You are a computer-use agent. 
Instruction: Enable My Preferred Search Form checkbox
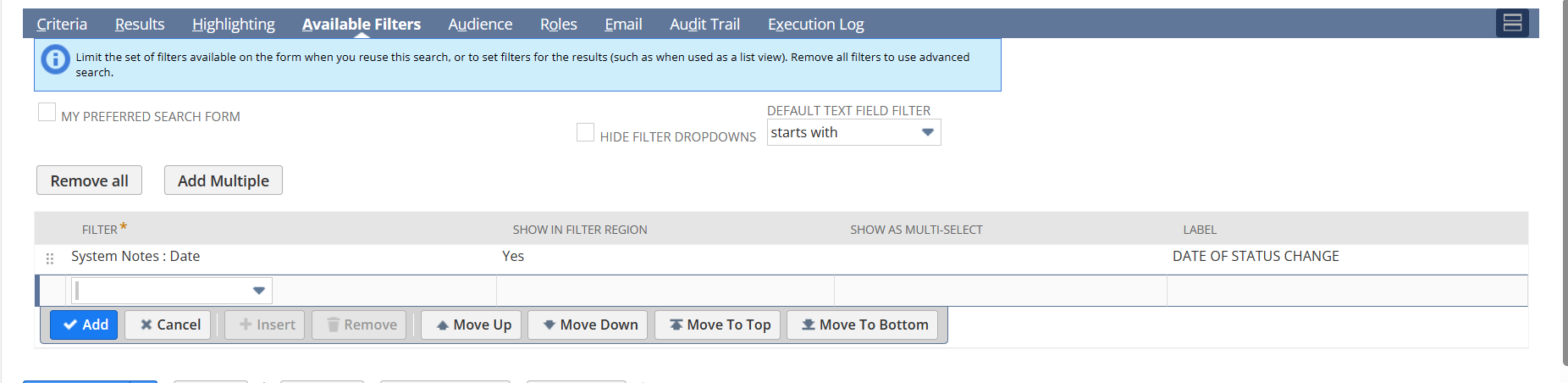[47, 113]
